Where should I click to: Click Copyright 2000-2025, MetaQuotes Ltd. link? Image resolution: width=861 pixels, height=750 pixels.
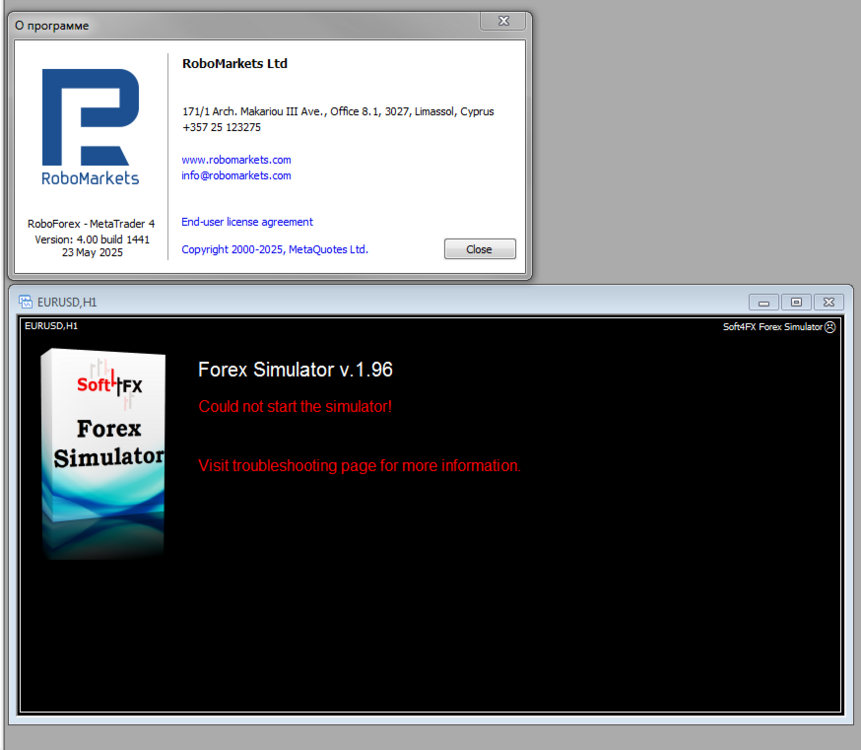coord(275,249)
